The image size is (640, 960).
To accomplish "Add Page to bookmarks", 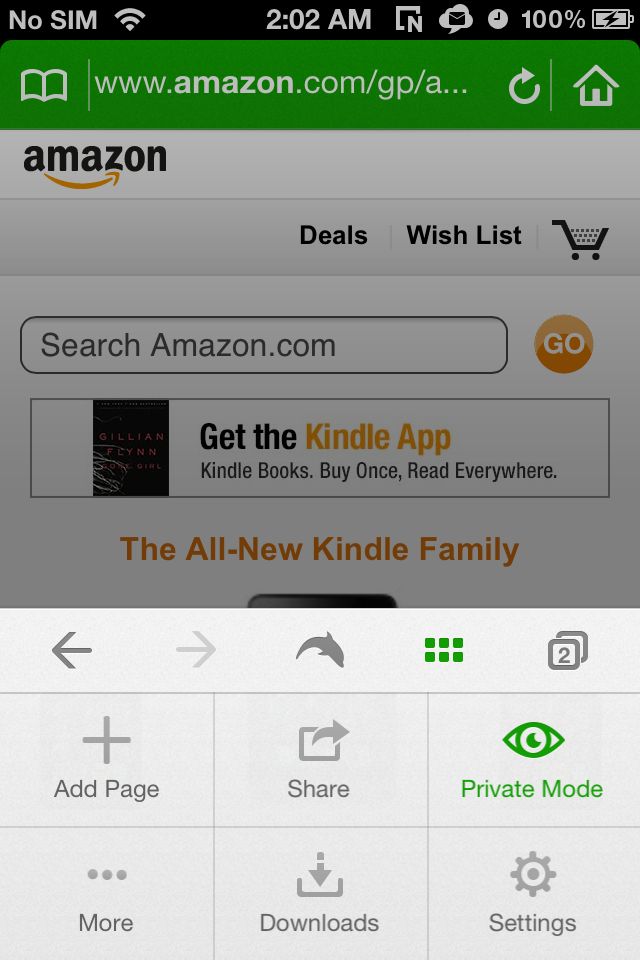I will [x=107, y=760].
